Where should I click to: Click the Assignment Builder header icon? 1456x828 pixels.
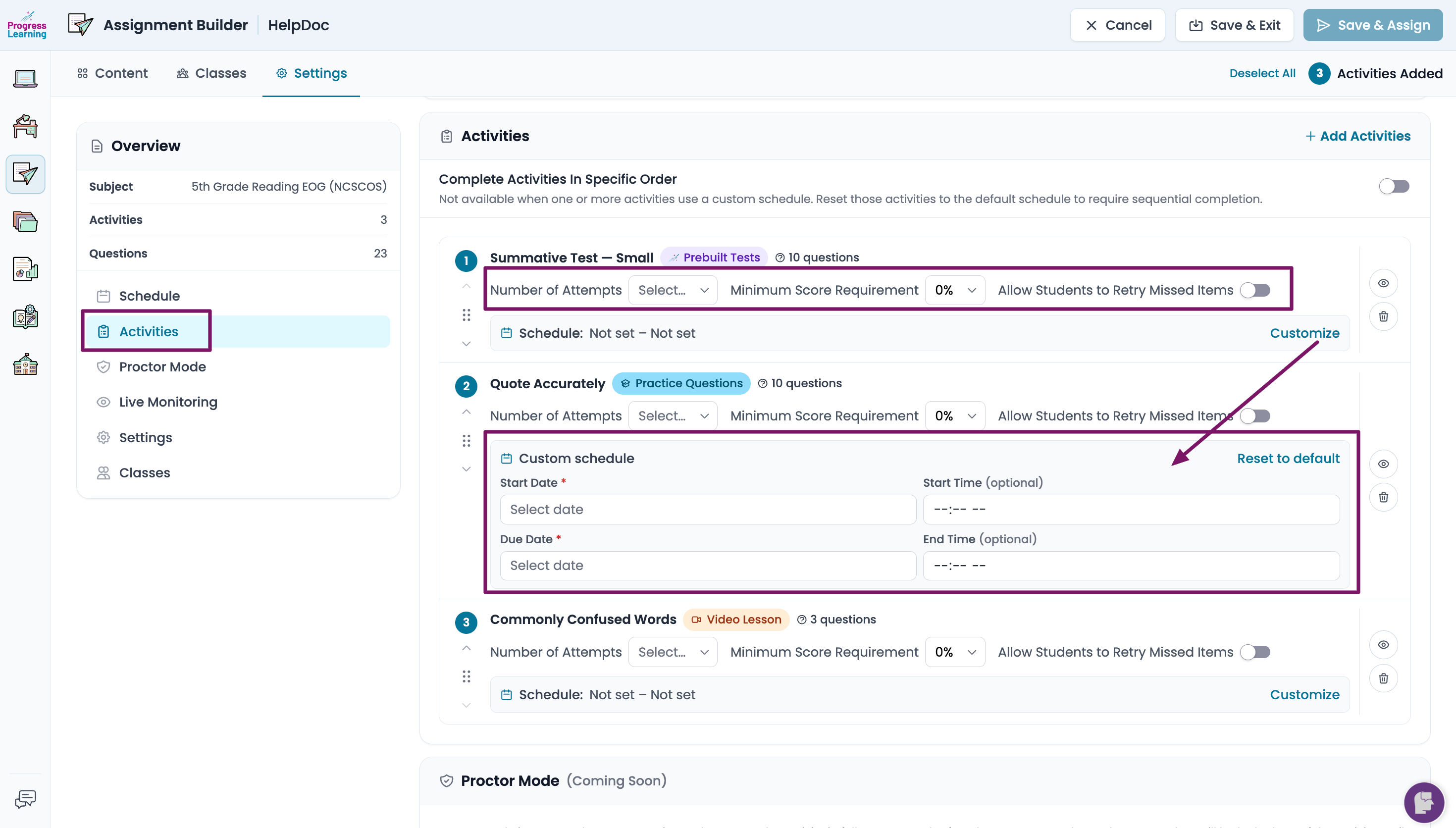click(x=80, y=25)
